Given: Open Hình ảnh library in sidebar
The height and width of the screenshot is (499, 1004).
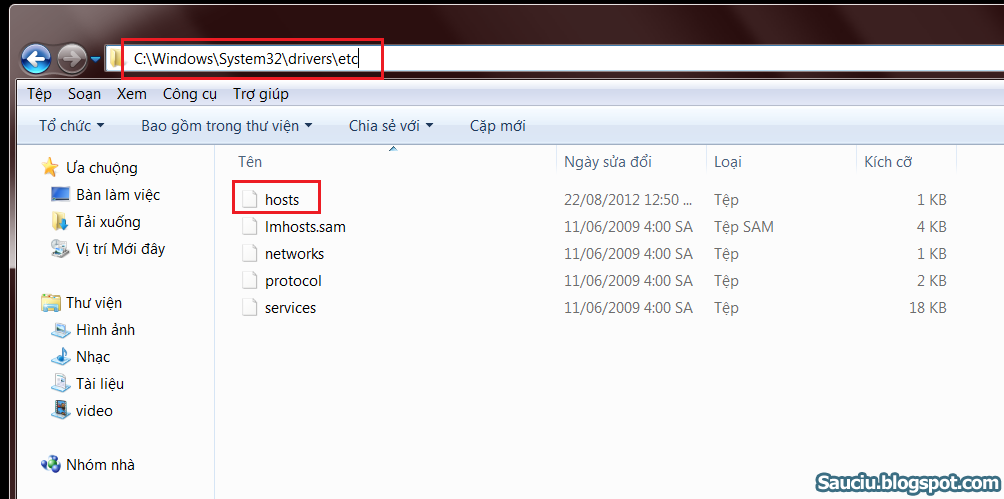Looking at the screenshot, I should [x=106, y=330].
